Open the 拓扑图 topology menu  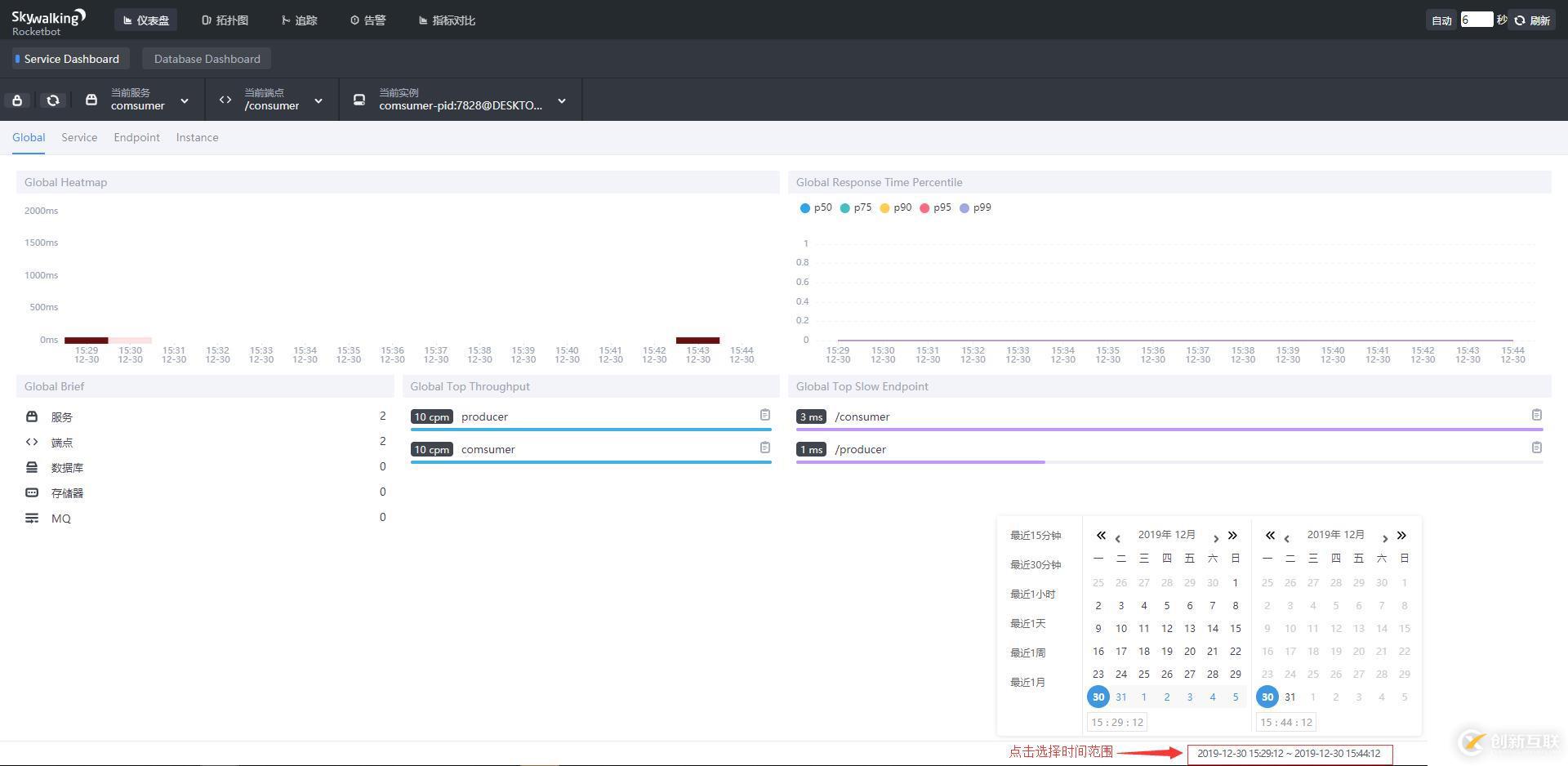(x=225, y=20)
